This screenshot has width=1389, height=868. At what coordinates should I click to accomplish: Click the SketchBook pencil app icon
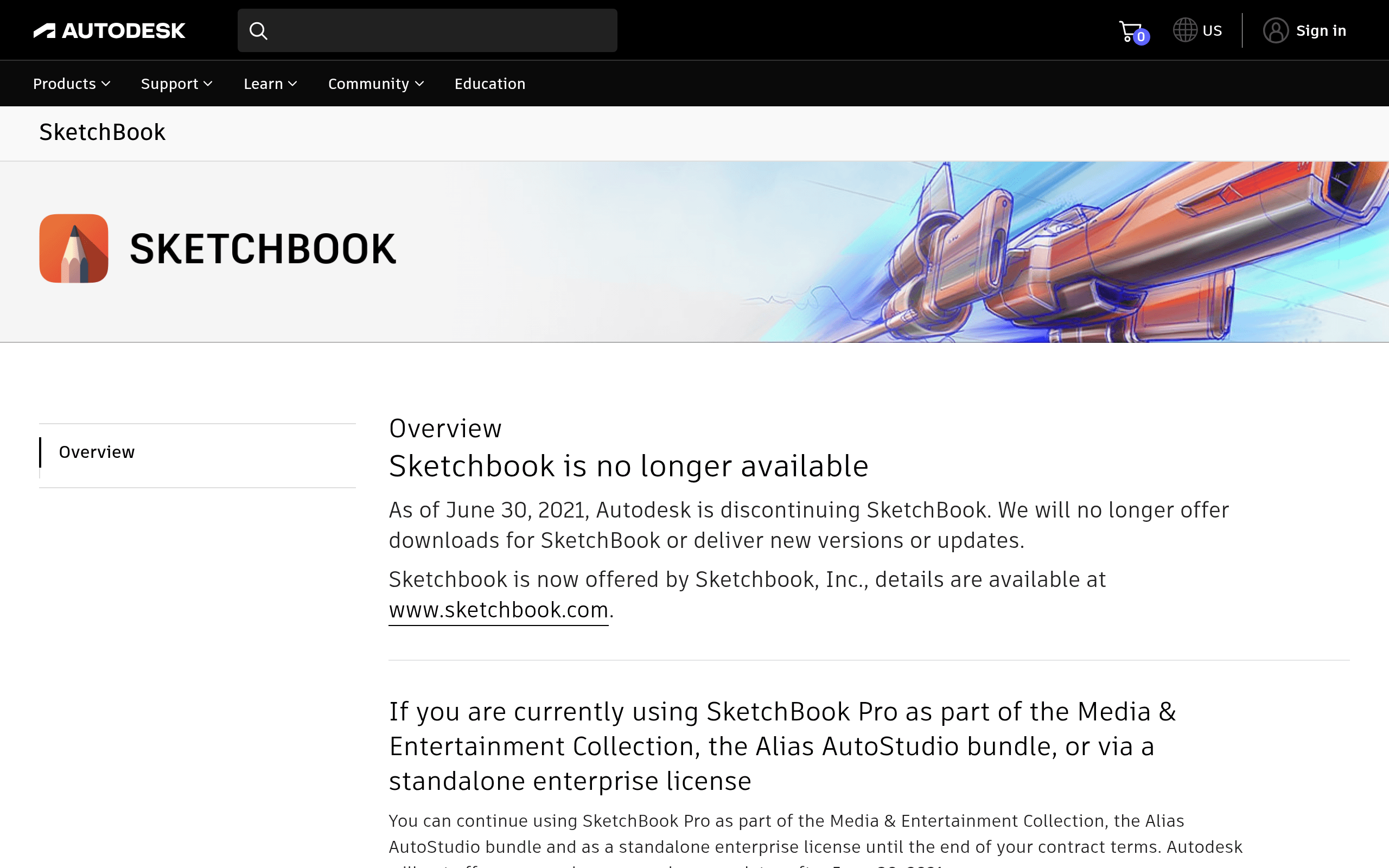click(x=74, y=248)
